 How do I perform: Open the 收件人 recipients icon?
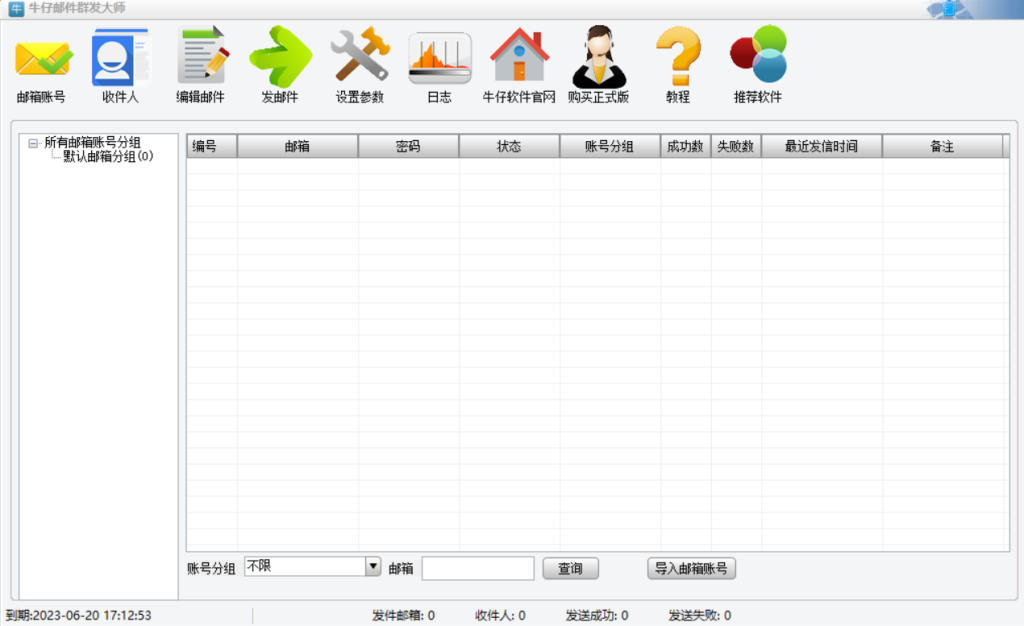[120, 60]
